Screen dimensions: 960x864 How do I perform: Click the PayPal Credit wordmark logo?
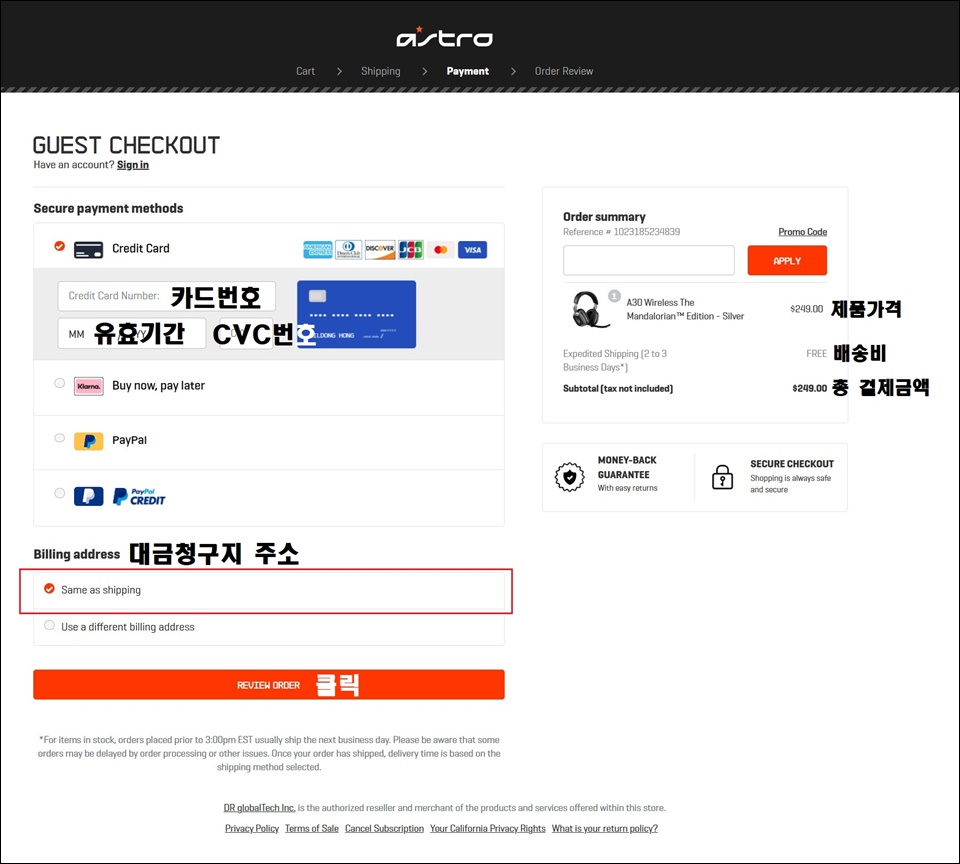click(139, 497)
